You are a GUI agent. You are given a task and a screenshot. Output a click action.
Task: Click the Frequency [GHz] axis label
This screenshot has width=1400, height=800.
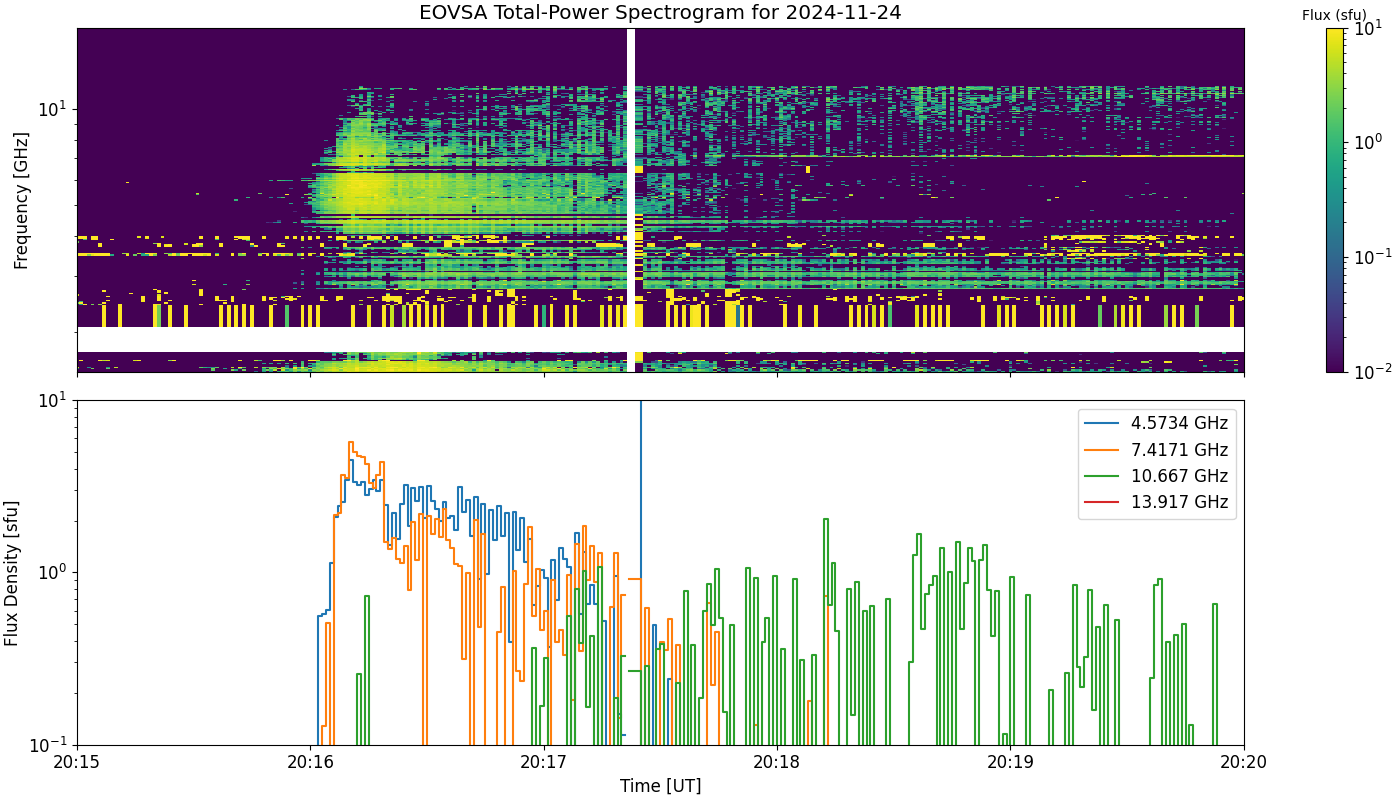point(21,200)
